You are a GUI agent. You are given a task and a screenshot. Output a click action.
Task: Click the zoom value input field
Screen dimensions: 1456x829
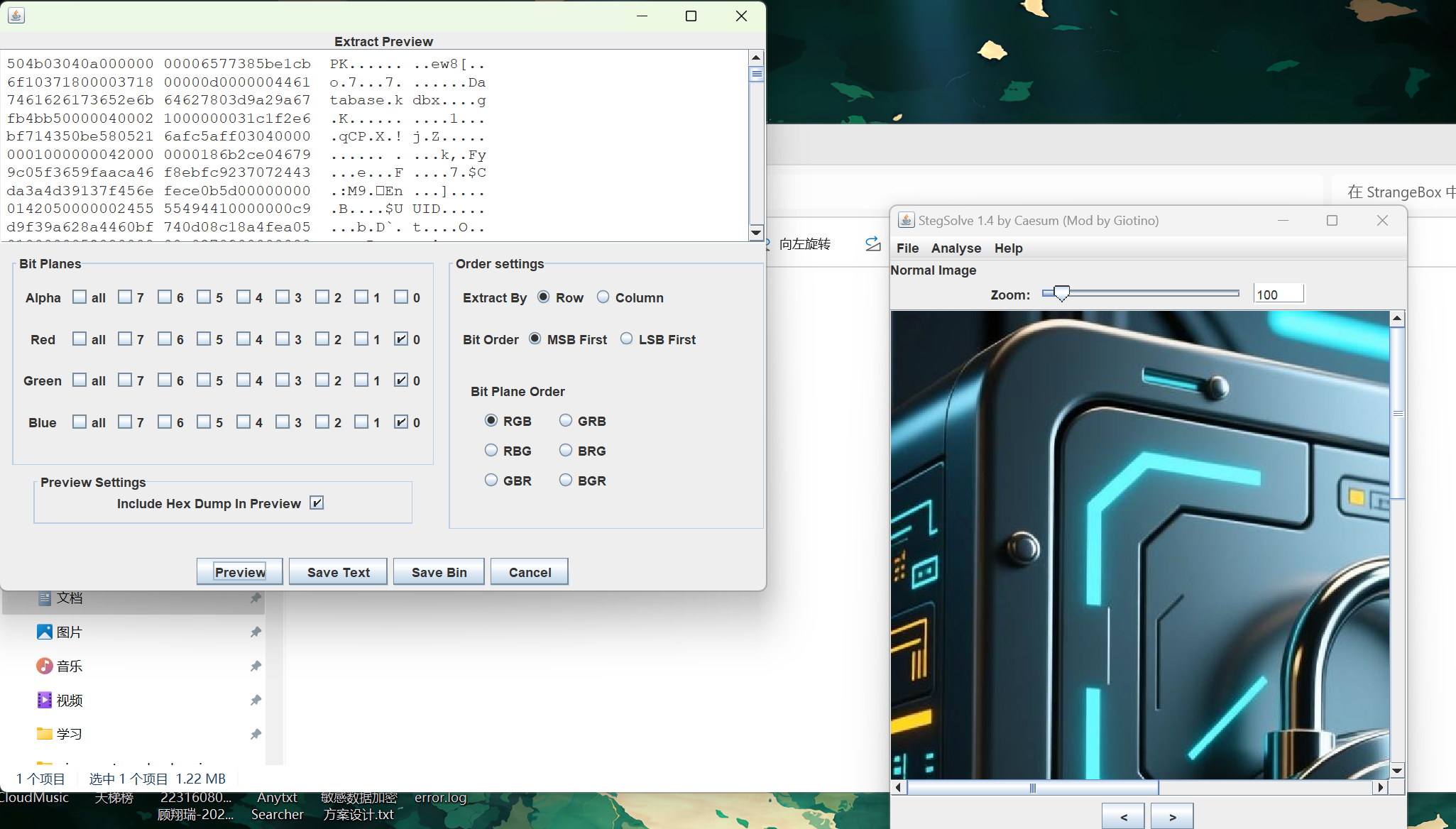(x=1278, y=294)
